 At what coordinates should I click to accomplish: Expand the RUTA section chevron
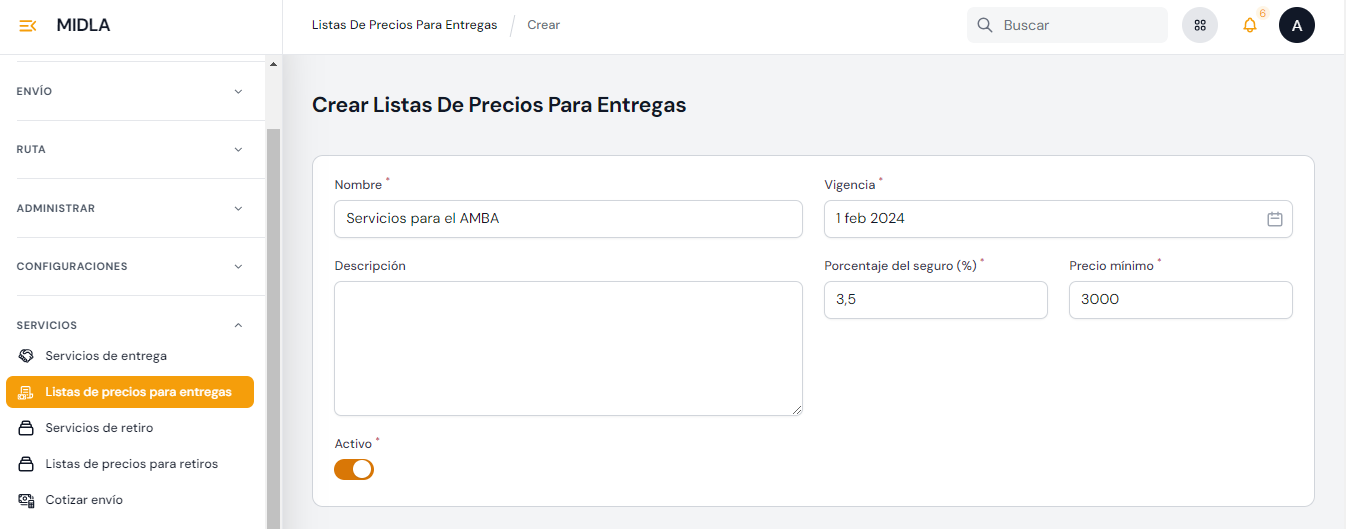click(x=238, y=150)
